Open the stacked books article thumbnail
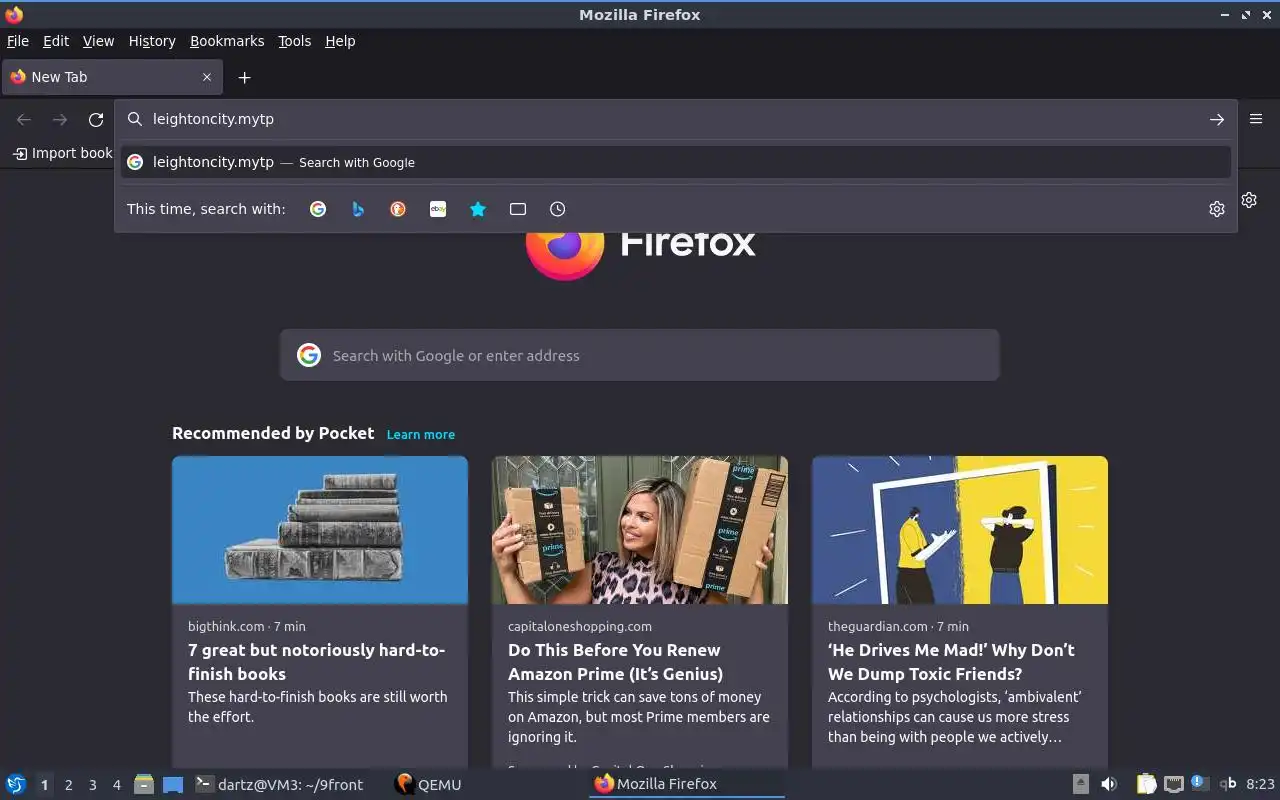 [320, 530]
